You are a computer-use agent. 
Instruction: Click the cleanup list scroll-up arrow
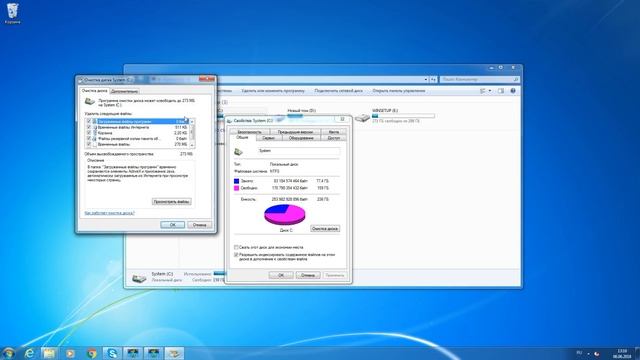[192, 122]
